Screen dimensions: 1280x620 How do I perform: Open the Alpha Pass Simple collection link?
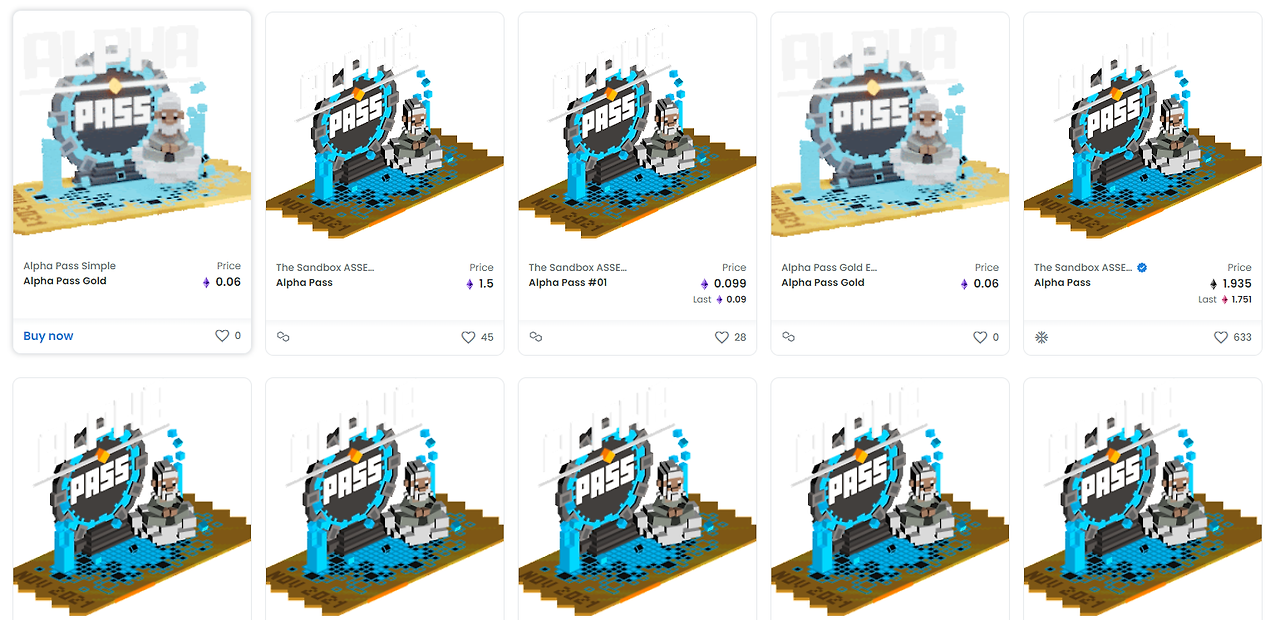tap(70, 266)
